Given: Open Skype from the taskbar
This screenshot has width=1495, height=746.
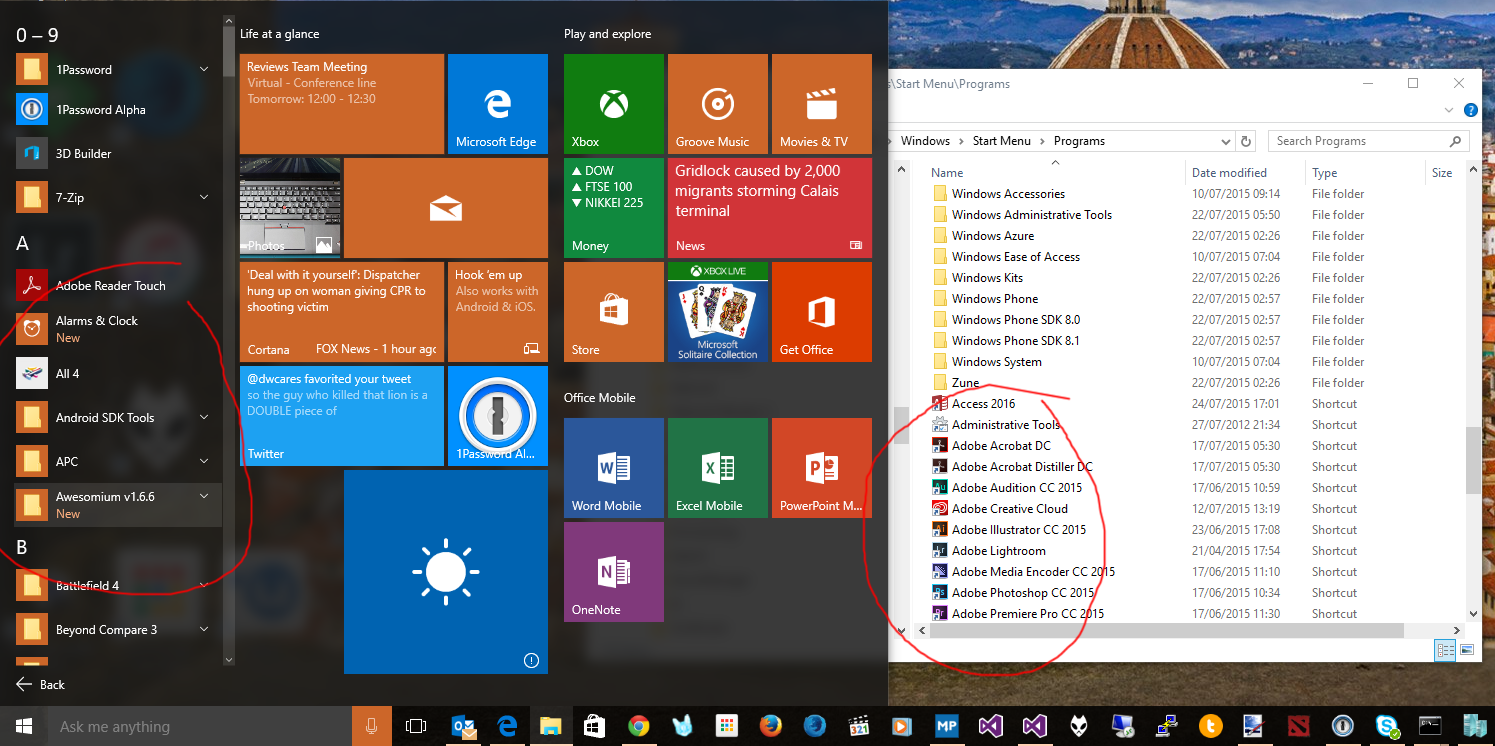Looking at the screenshot, I should (x=1387, y=726).
